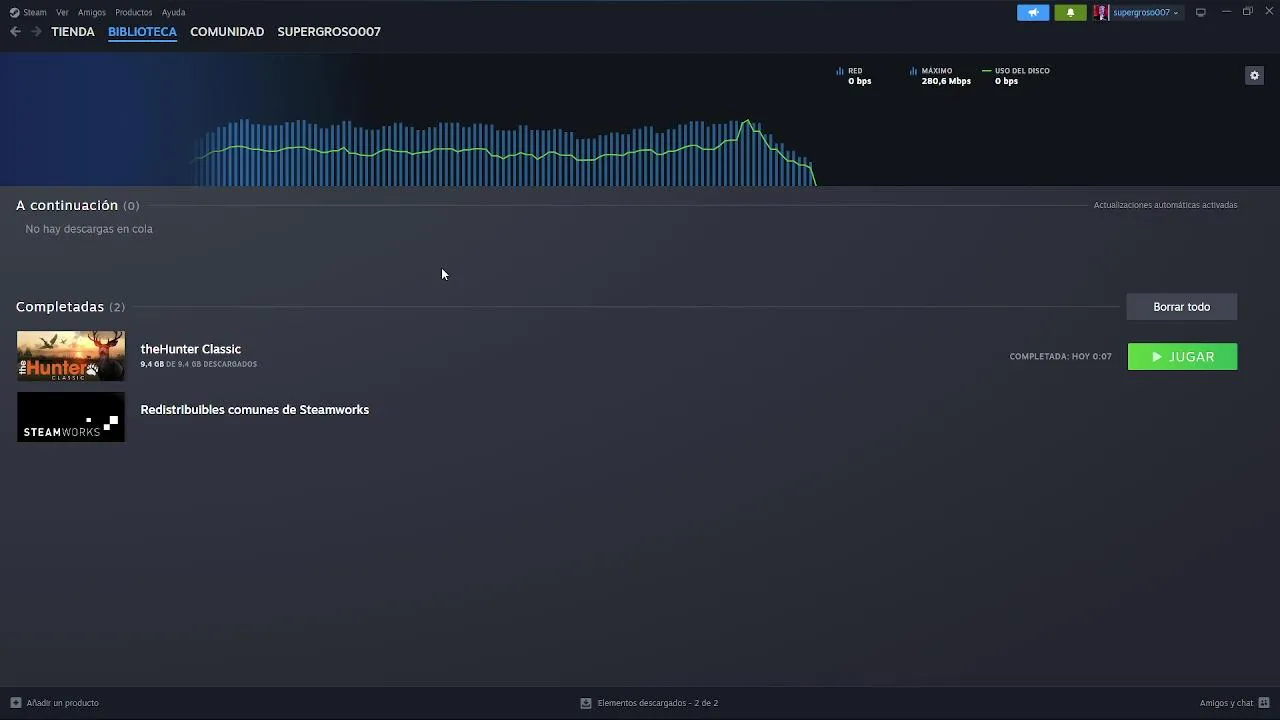
Task: Open the download settings gear icon
Action: 1254,75
